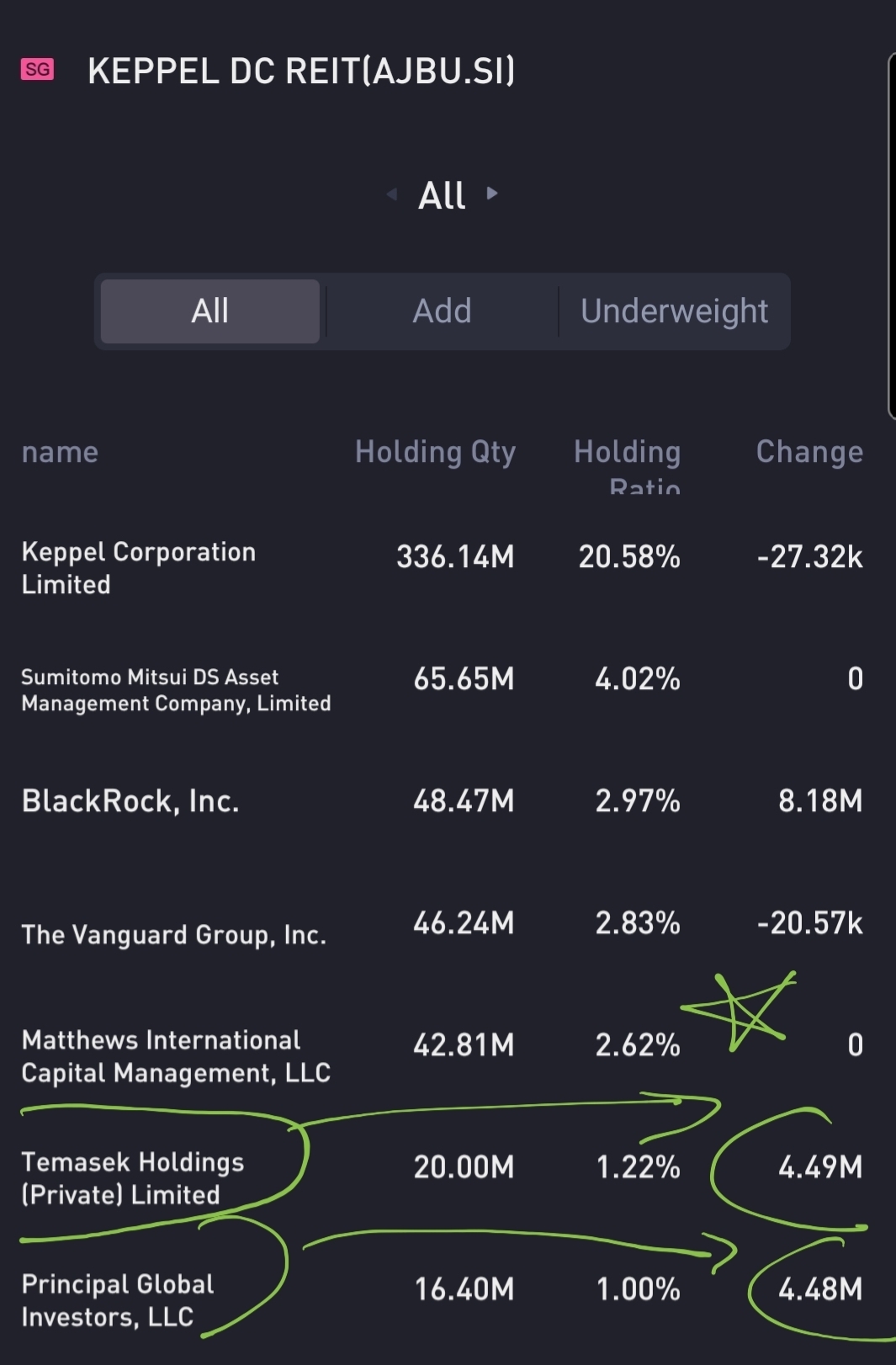The height and width of the screenshot is (1365, 896).
Task: Sort by Holding Ratio column
Action: click(x=628, y=463)
